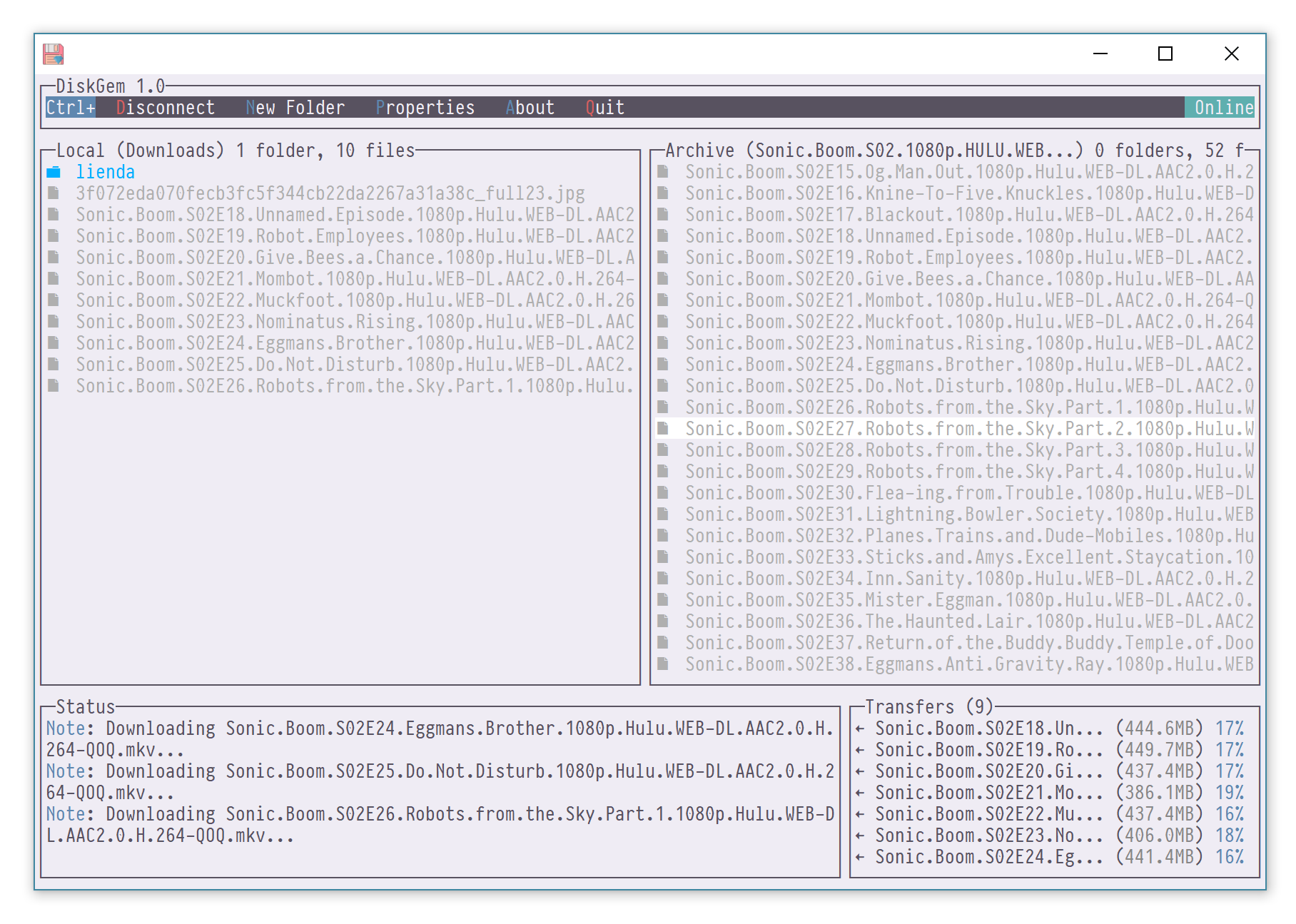
Task: Click the 19% progress of S02E21 transfer
Action: coord(1229,793)
